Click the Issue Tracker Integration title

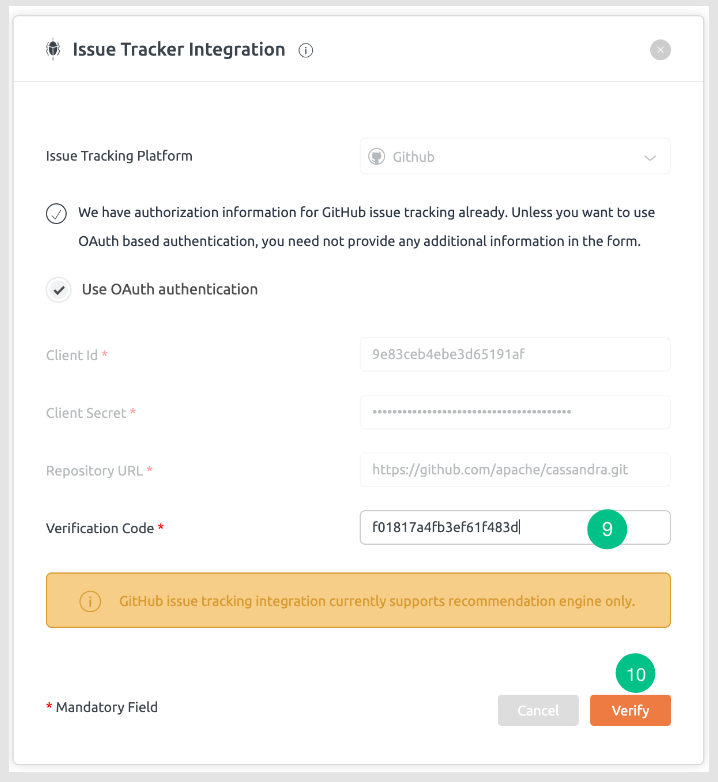(179, 49)
